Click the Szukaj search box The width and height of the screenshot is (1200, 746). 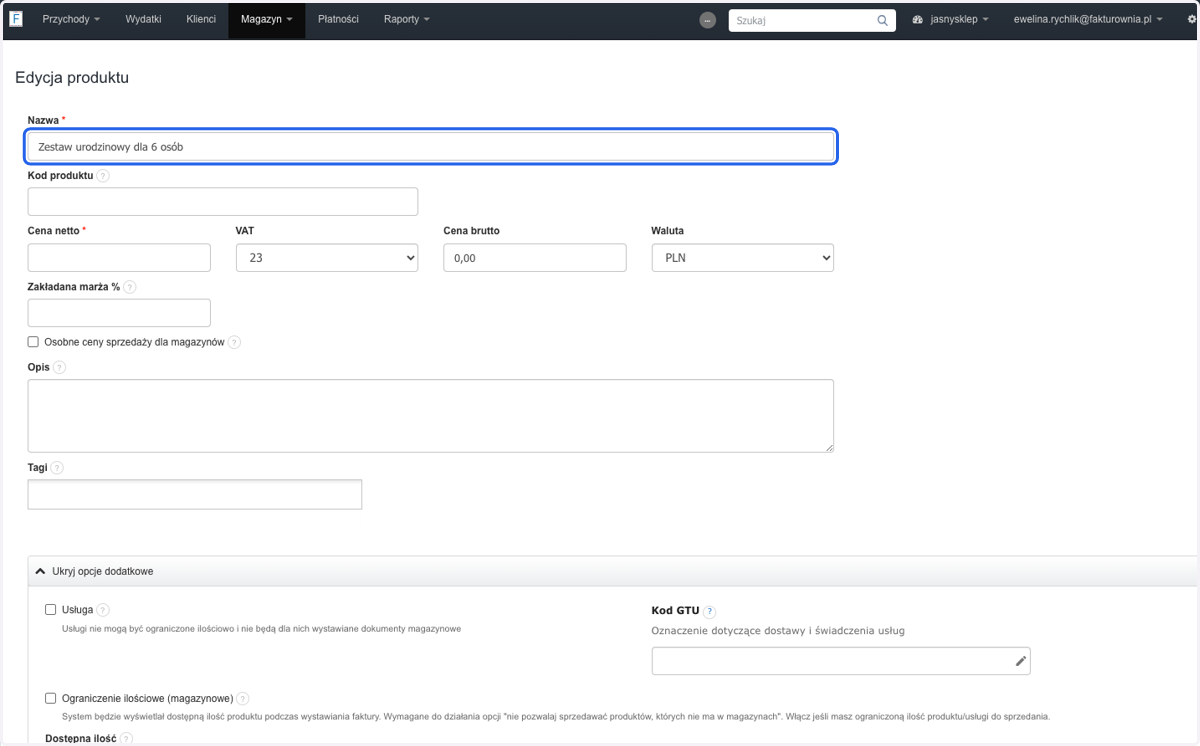(812, 20)
